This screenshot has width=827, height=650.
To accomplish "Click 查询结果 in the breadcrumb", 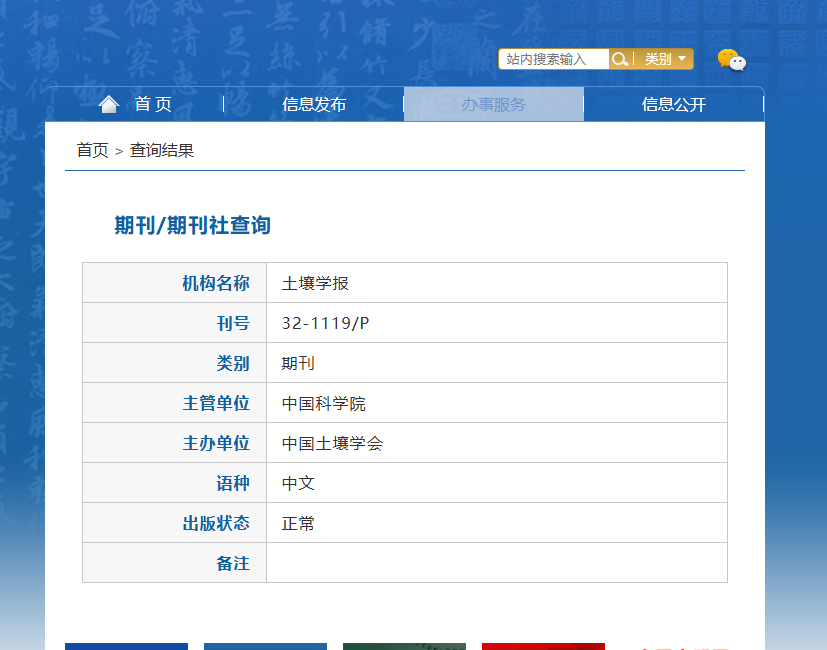I will 162,150.
